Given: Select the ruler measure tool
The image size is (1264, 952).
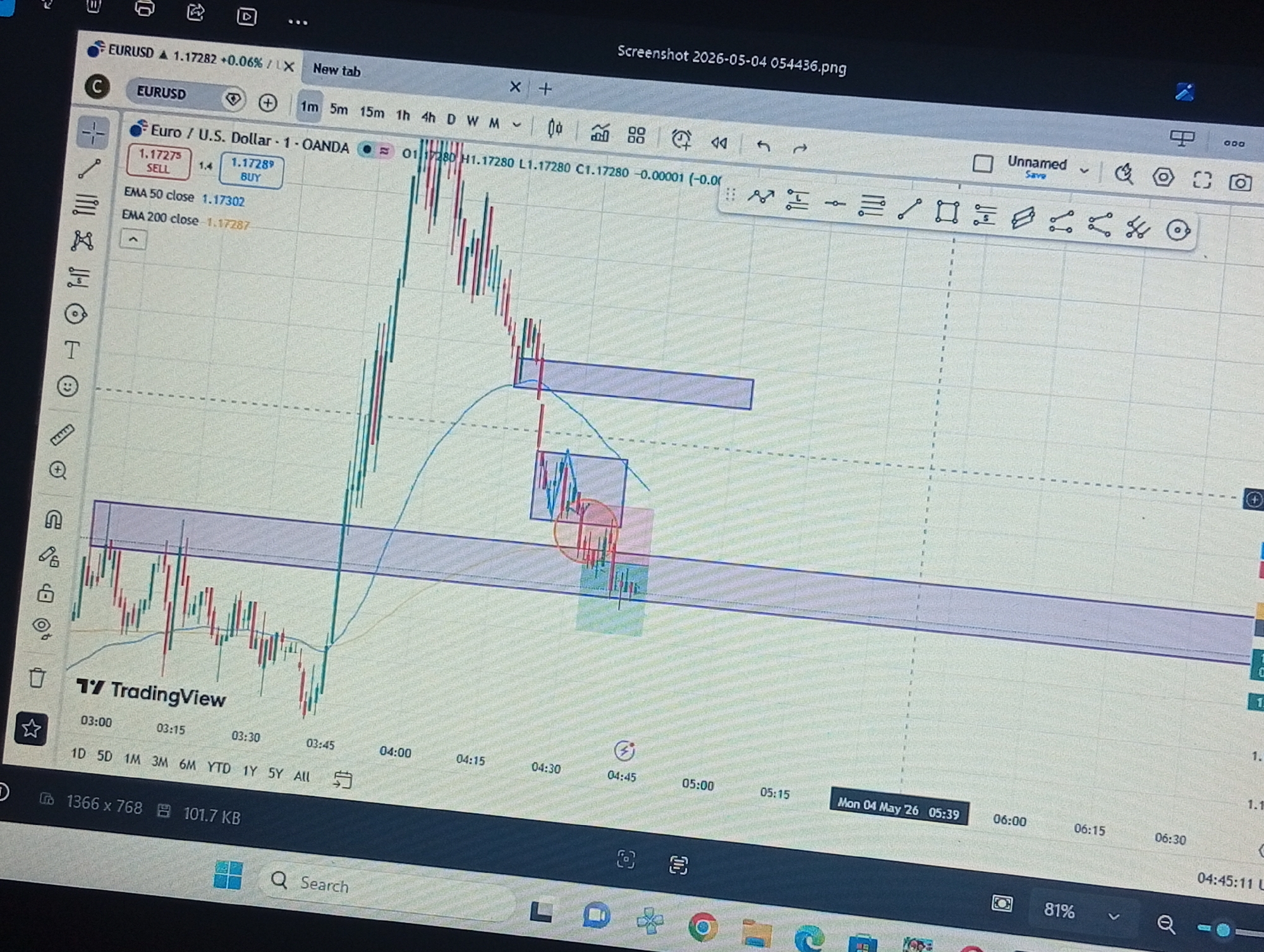Looking at the screenshot, I should tap(63, 434).
